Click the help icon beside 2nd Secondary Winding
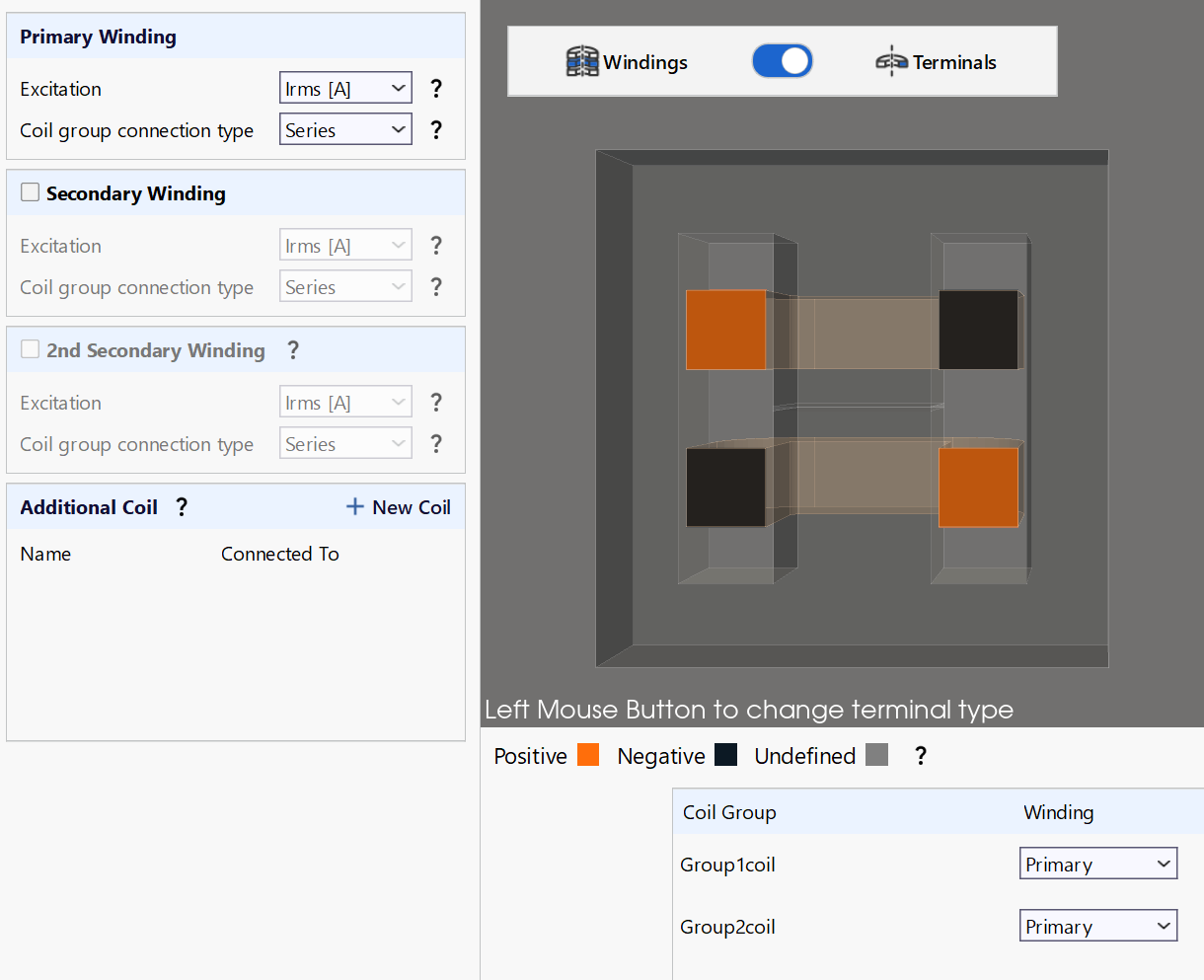 click(292, 350)
